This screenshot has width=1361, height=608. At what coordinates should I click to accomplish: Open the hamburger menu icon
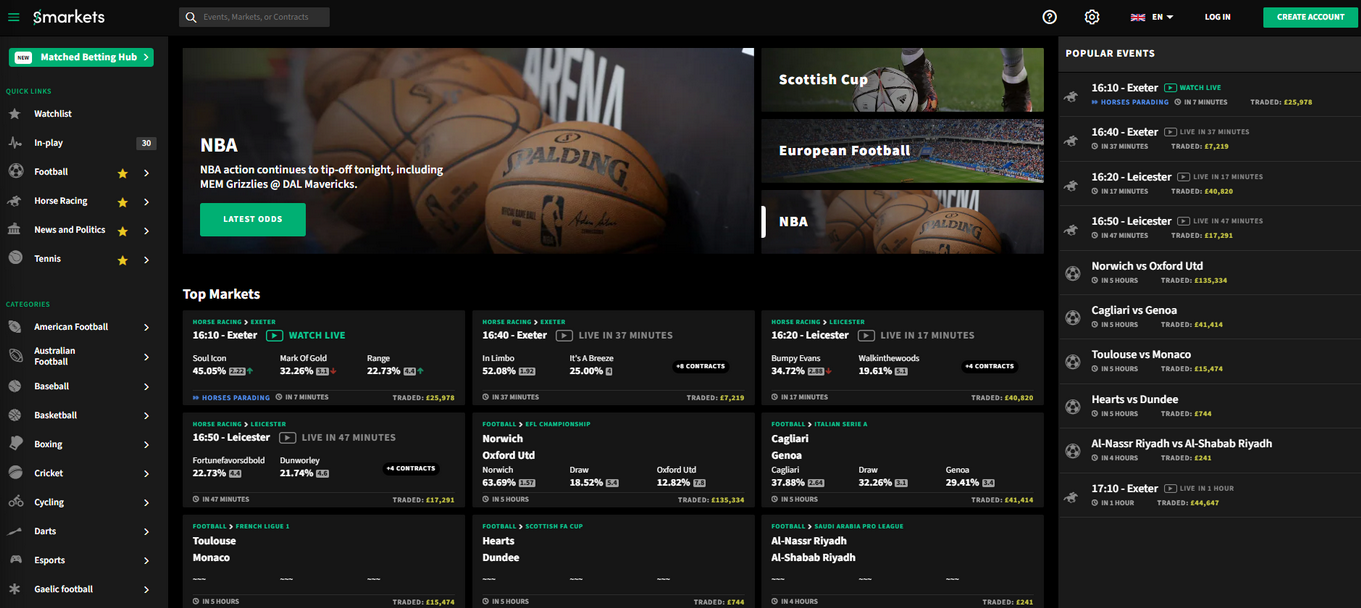14,17
